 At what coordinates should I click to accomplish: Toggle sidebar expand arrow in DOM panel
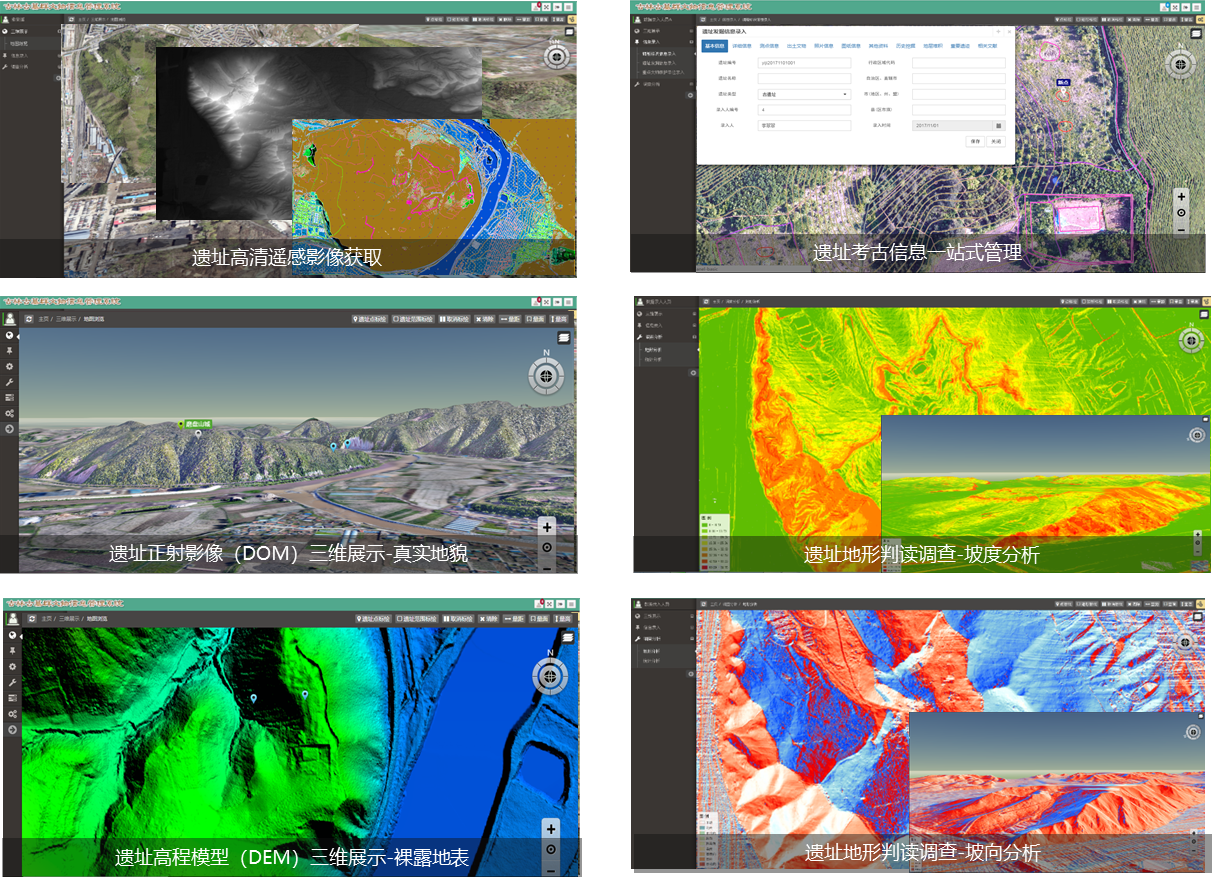tap(10, 429)
